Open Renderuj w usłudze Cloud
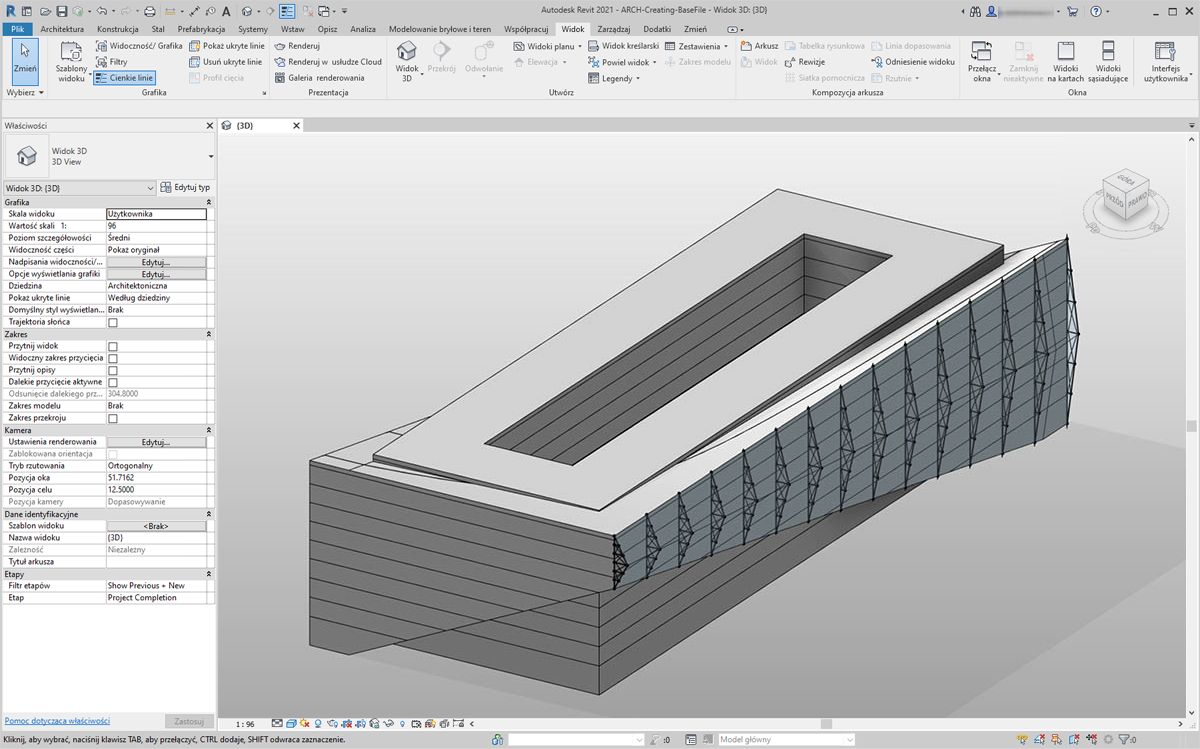This screenshot has width=1200, height=749. (328, 62)
